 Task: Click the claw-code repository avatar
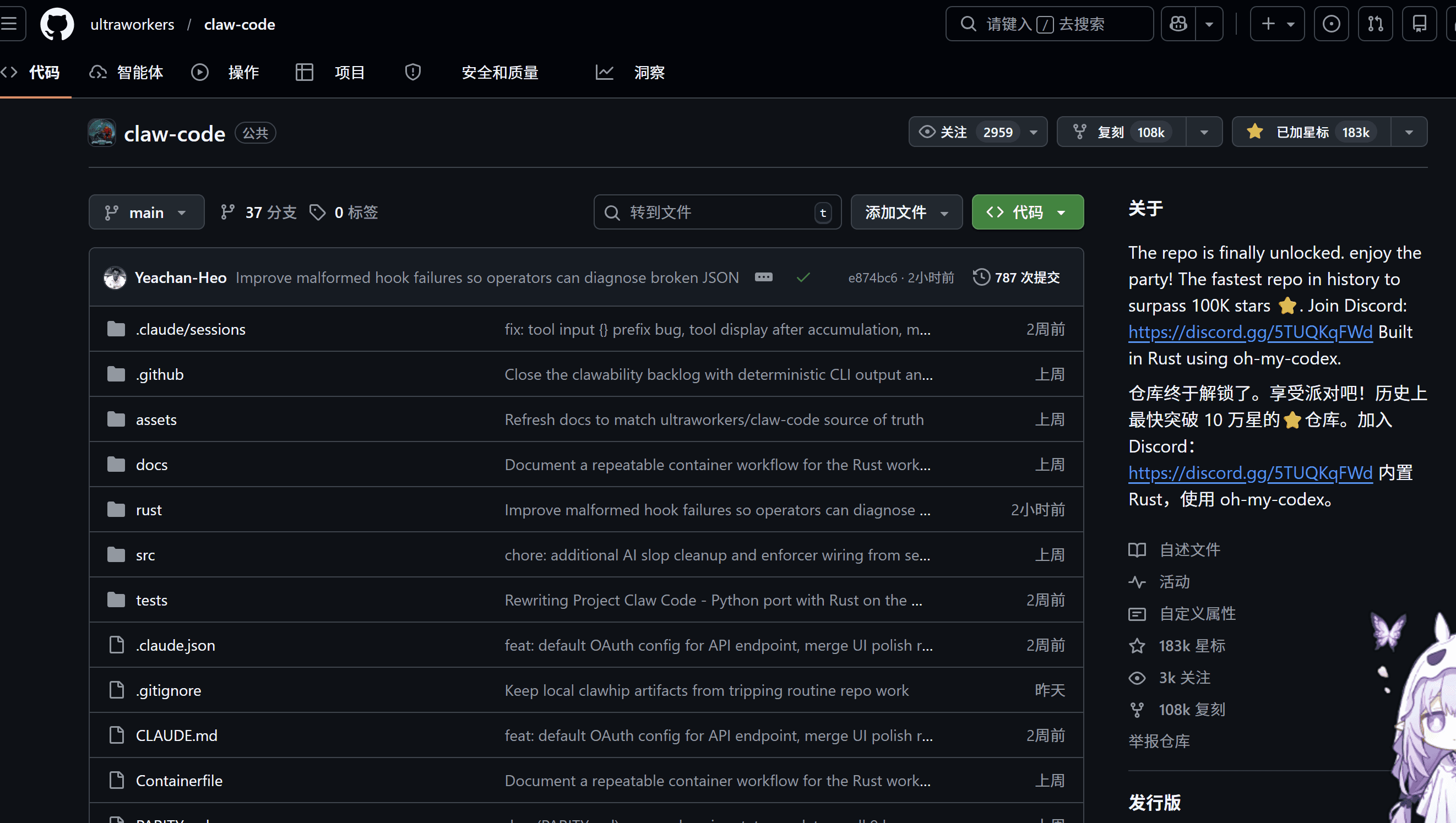click(102, 133)
